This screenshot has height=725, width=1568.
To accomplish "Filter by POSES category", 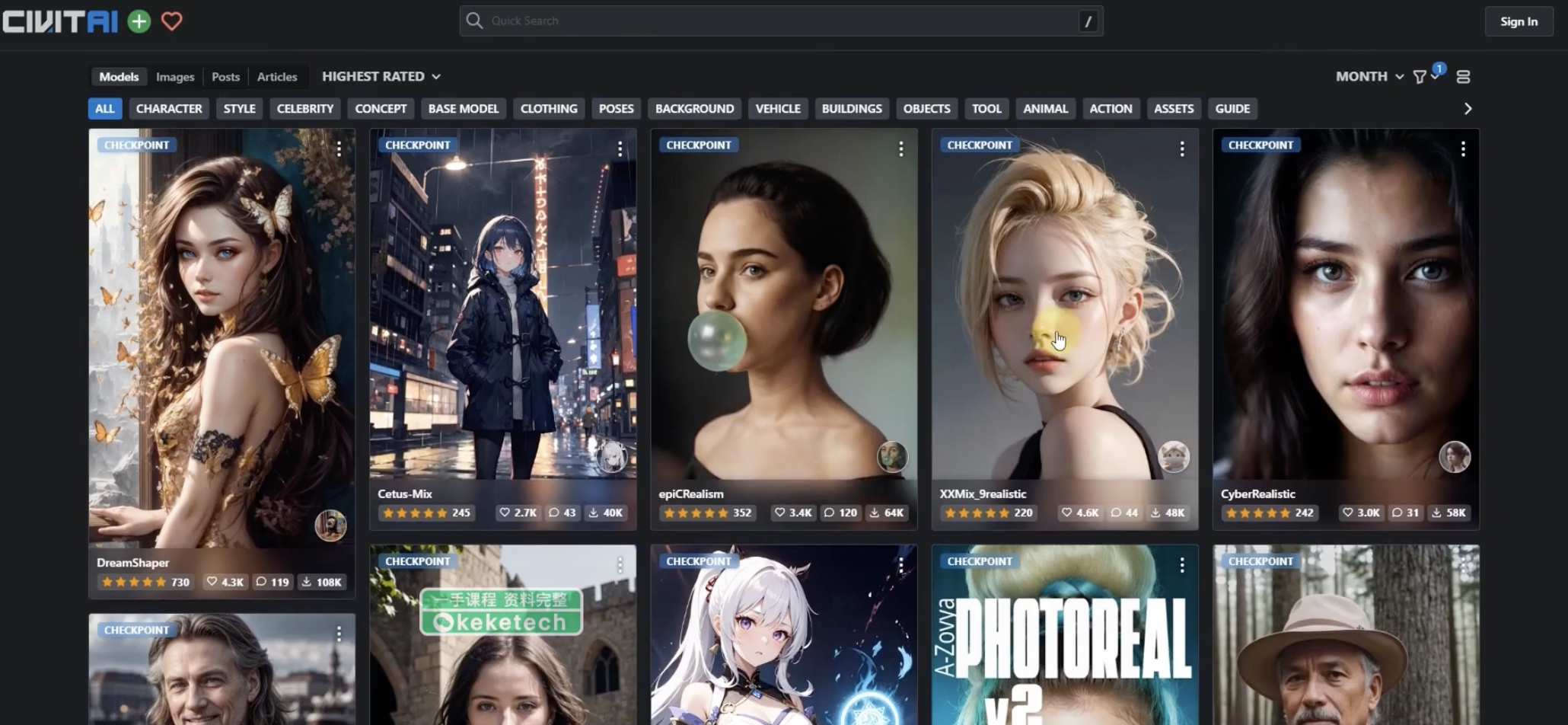I will click(x=617, y=109).
